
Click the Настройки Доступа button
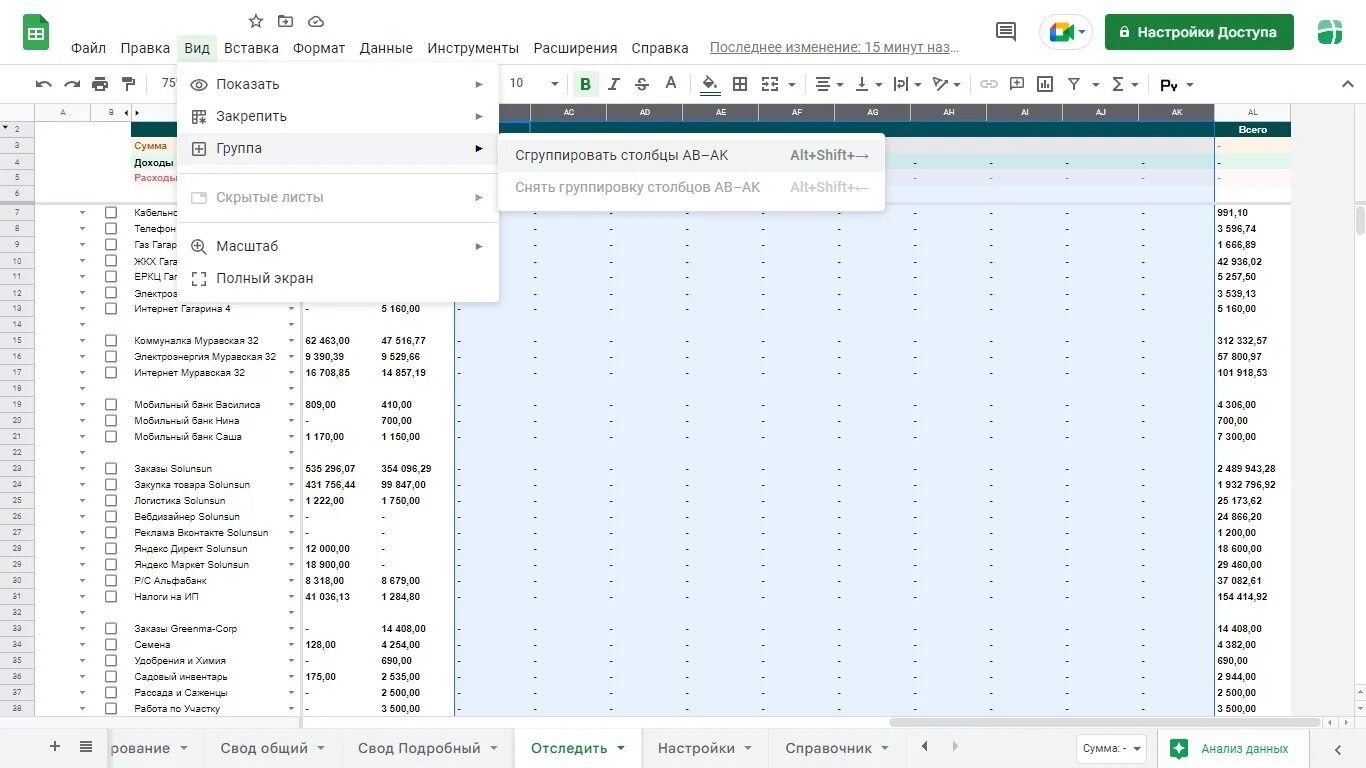click(1199, 32)
